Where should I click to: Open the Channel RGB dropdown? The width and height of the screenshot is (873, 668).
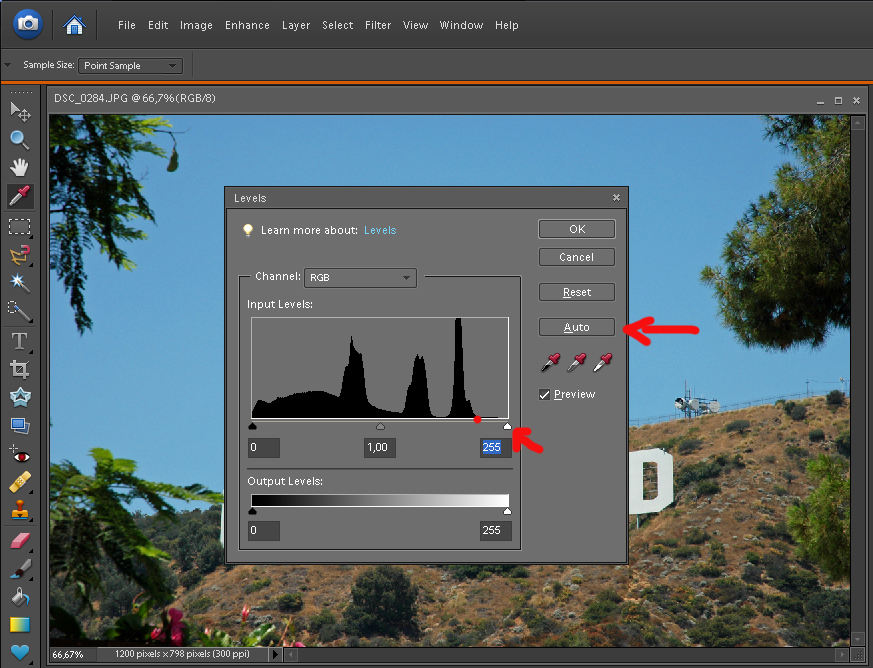point(360,277)
